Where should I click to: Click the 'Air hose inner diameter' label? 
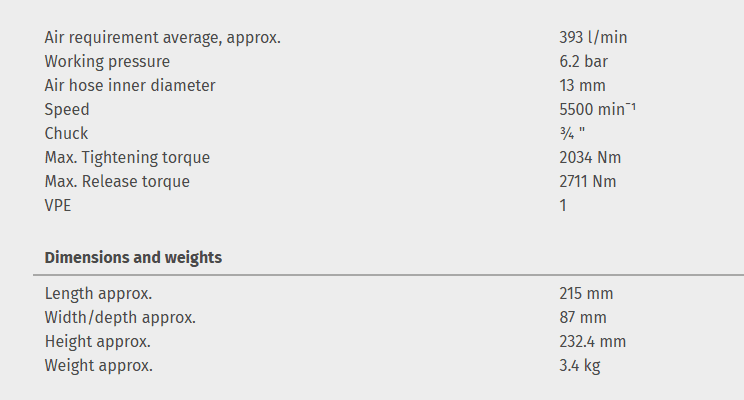(x=130, y=86)
